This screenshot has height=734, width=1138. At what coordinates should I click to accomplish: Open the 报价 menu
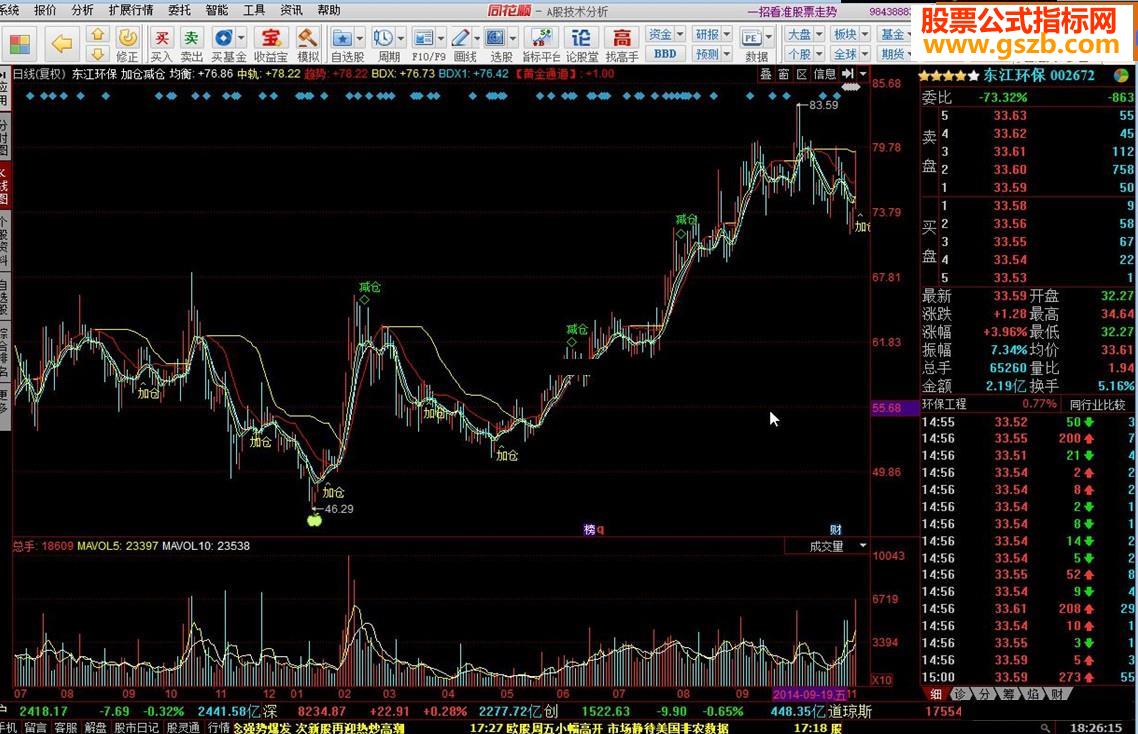45,10
